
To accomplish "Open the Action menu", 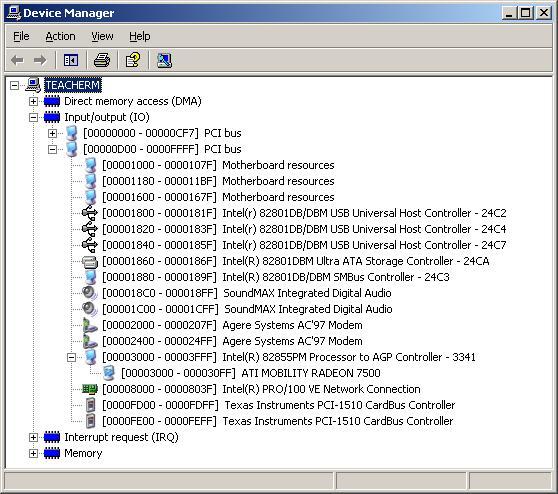I will (x=60, y=36).
